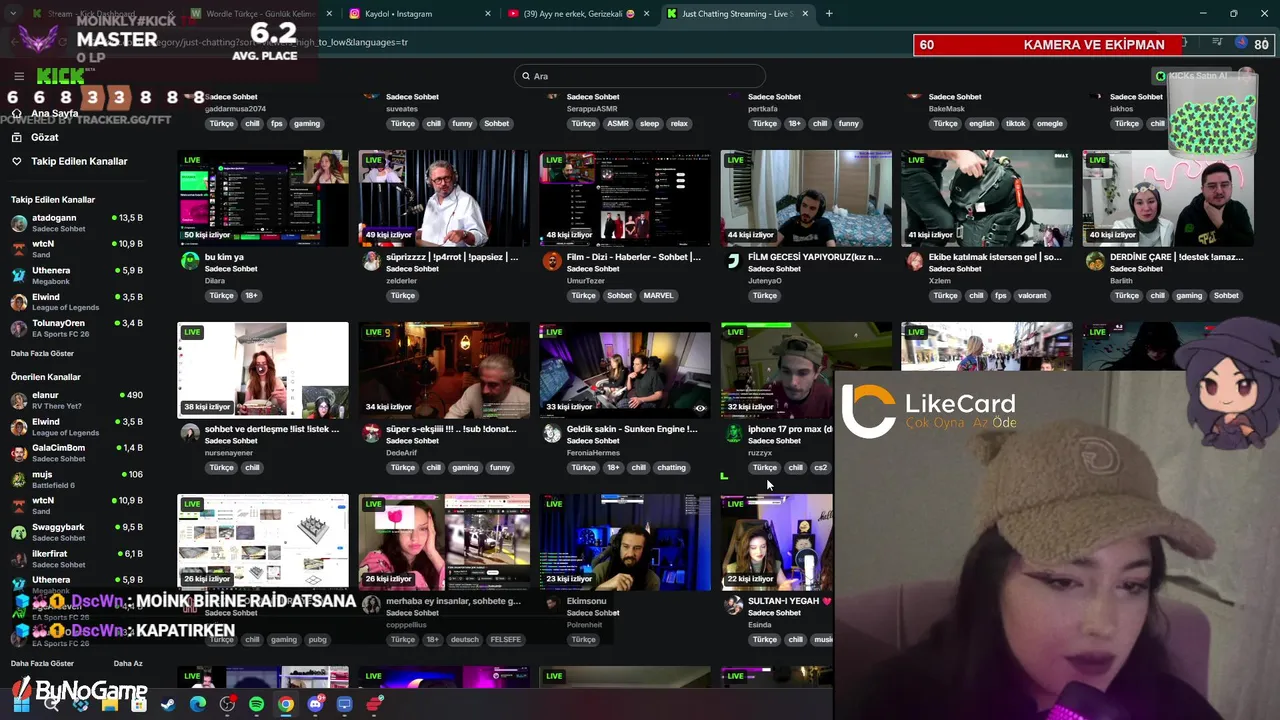Click stream title 'Ekibe katılmak istersen gel'

pos(995,257)
